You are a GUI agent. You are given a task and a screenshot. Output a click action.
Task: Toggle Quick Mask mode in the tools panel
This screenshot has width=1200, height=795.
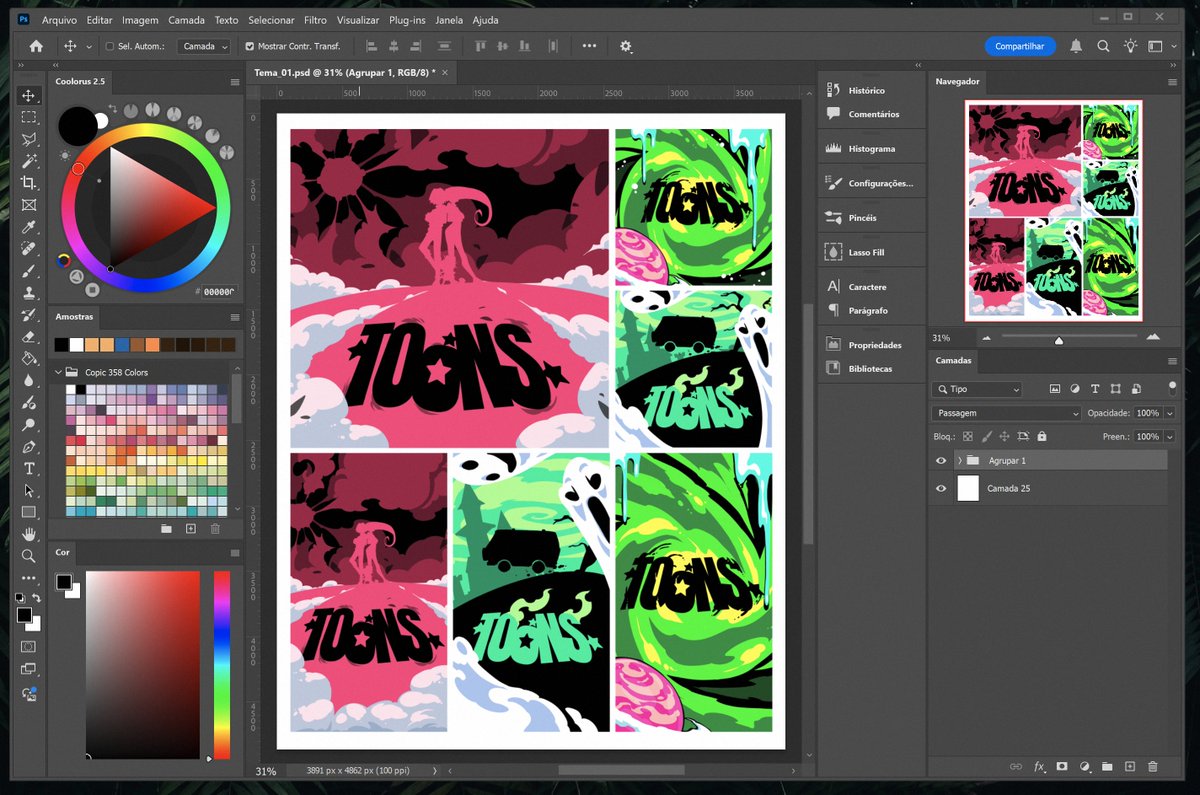29,647
